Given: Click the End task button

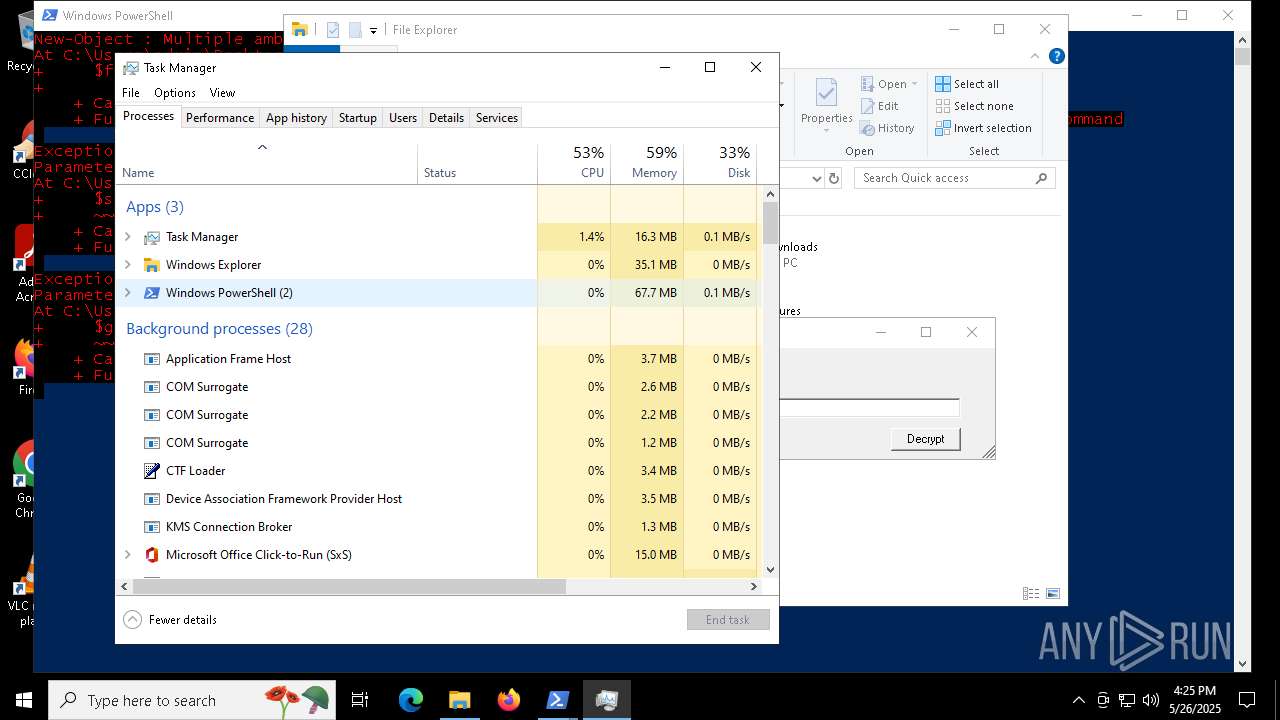Looking at the screenshot, I should 728,620.
